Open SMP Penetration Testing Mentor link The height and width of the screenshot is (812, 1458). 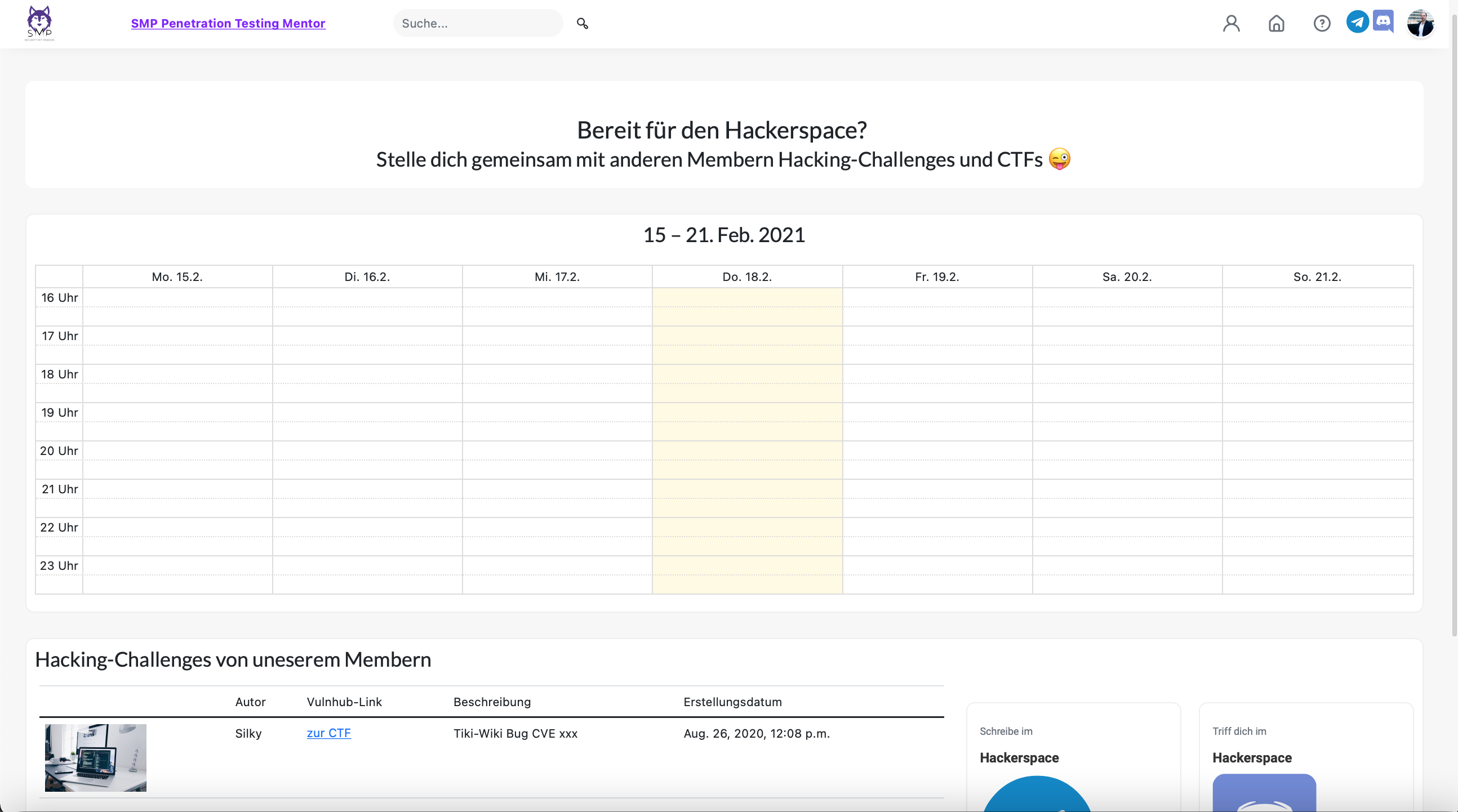pos(228,23)
